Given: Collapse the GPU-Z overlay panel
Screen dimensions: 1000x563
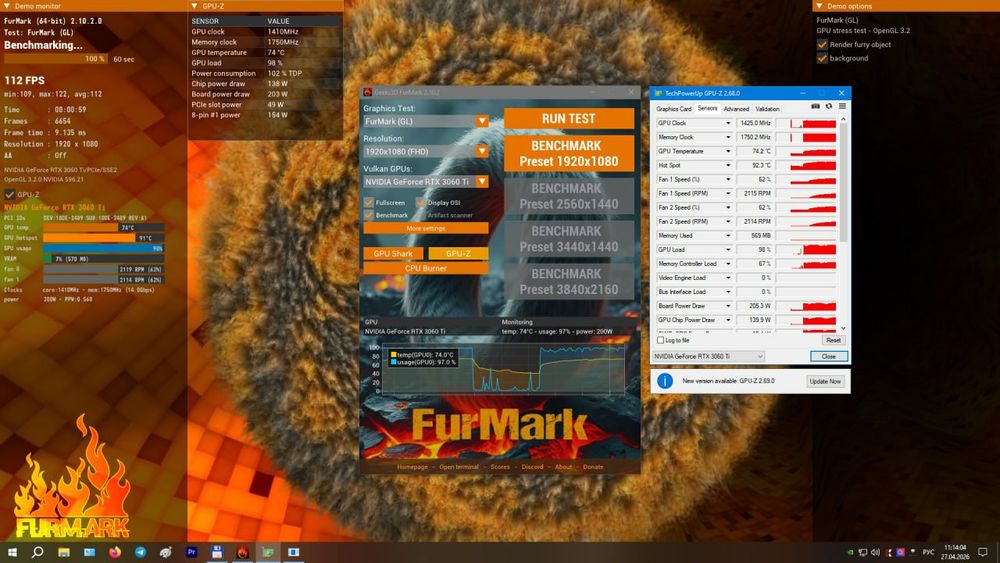Looking at the screenshot, I should pos(194,6).
